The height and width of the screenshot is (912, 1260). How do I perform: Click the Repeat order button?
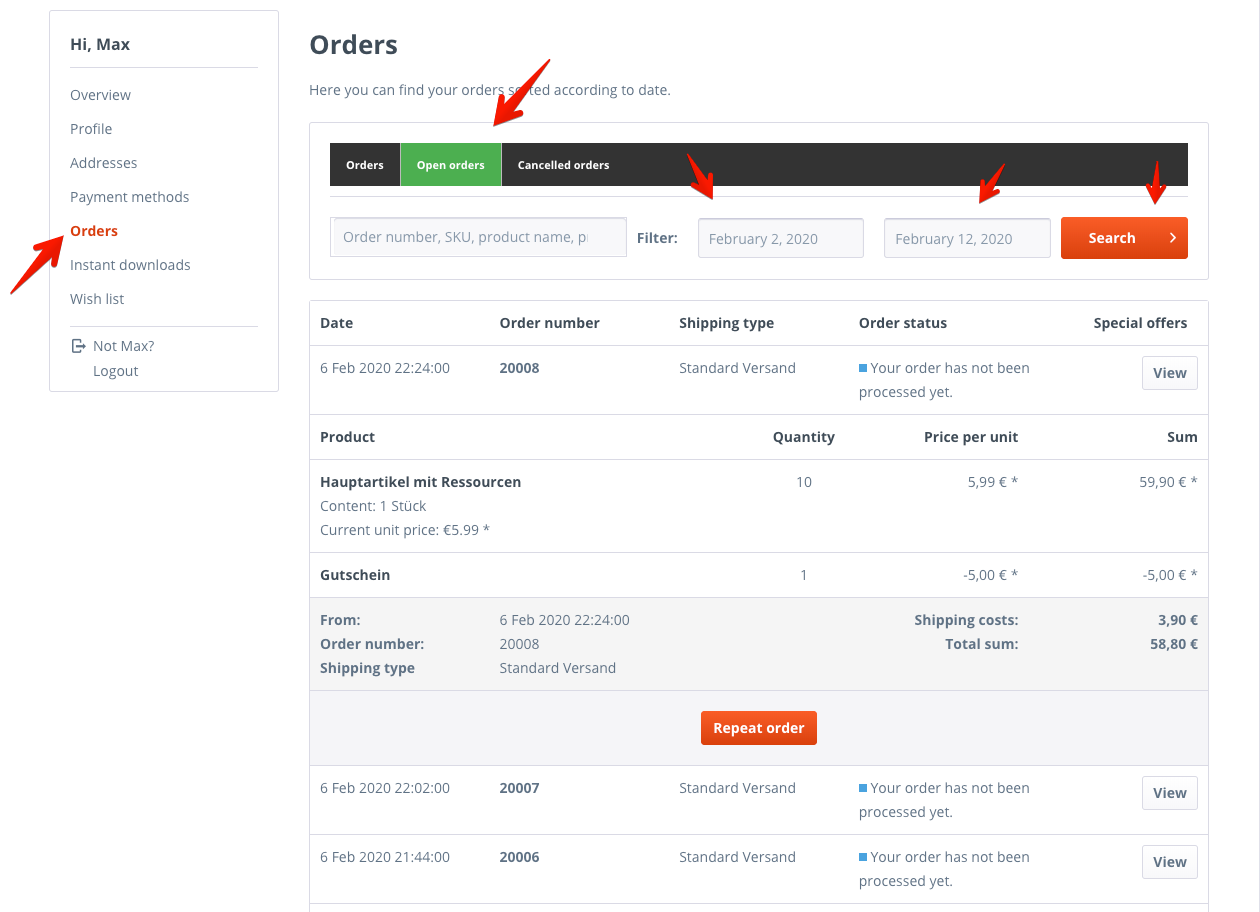[x=759, y=728]
